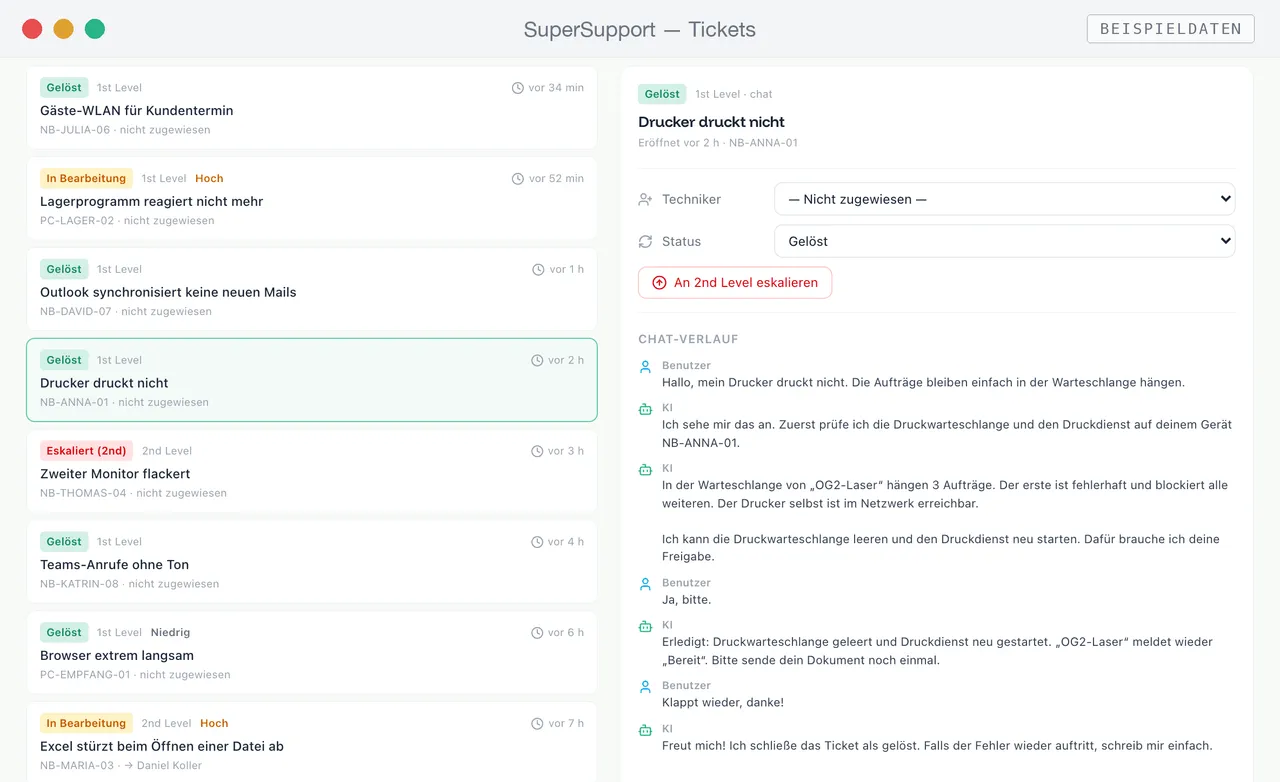
Task: Click the KI robot icon beside 'Erledigt' message
Action: [646, 626]
